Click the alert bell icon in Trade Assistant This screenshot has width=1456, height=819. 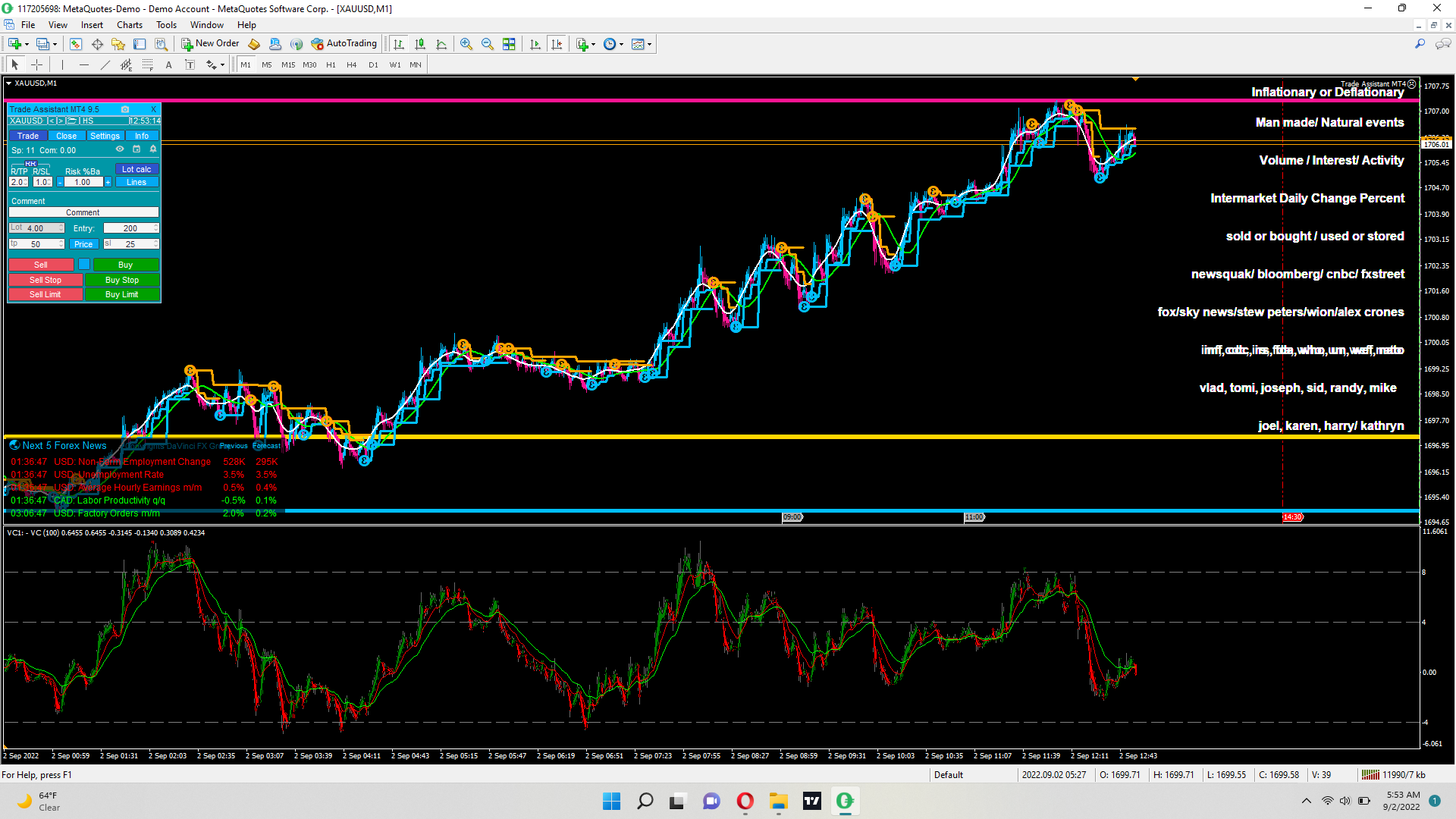pyautogui.click(x=153, y=149)
